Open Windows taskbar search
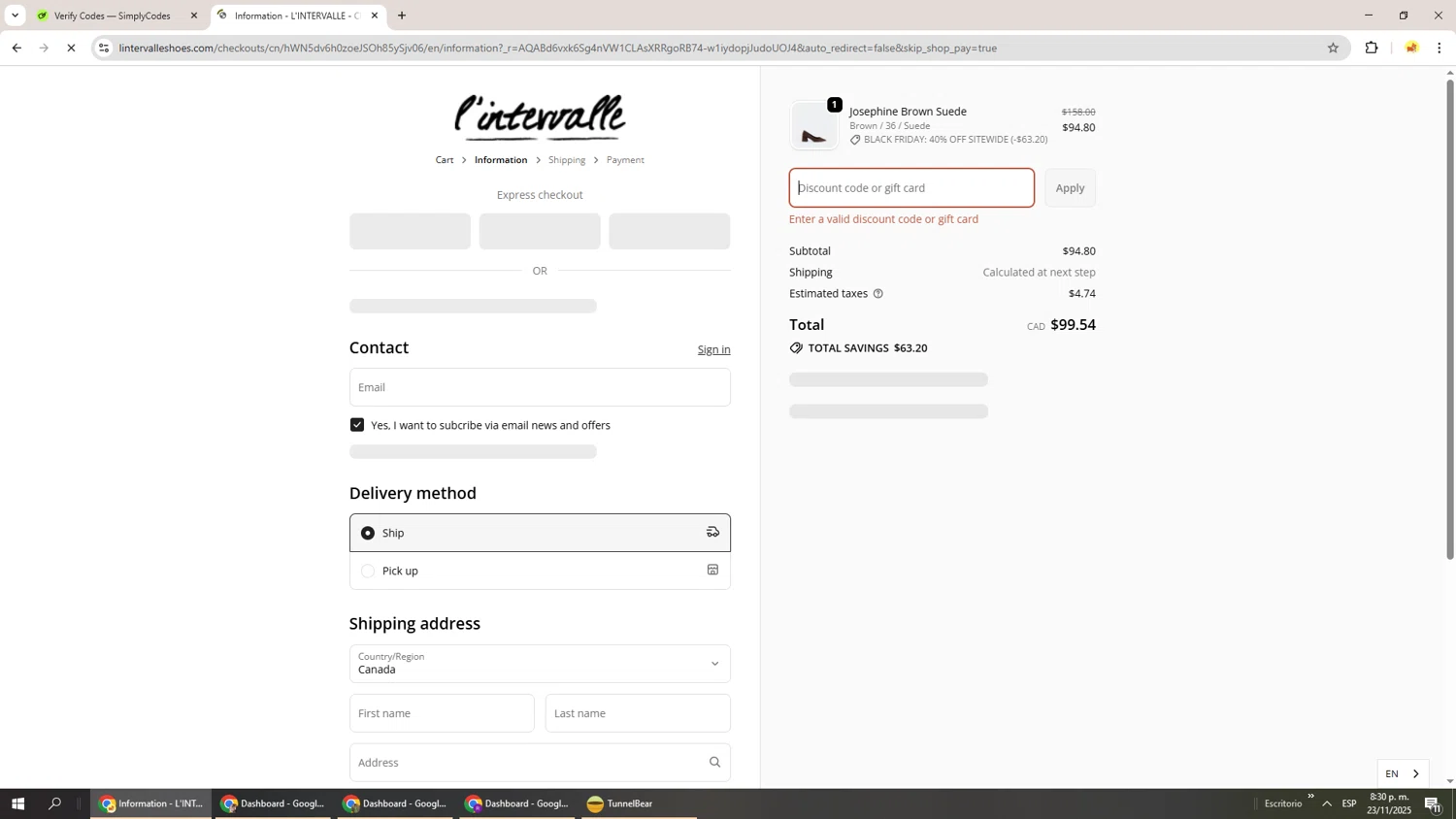Viewport: 1456px width, 819px height. [54, 803]
